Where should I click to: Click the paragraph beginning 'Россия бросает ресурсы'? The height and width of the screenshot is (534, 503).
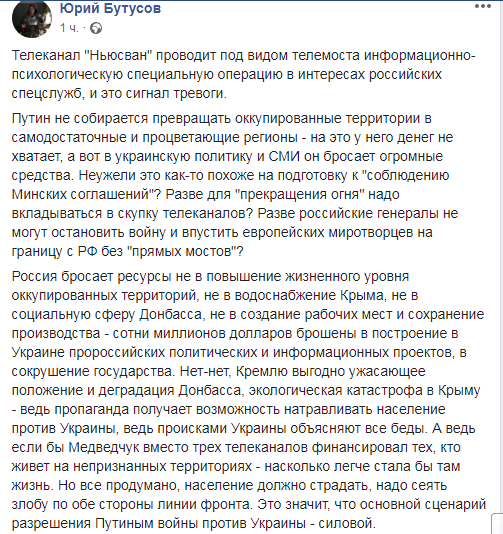(249, 399)
